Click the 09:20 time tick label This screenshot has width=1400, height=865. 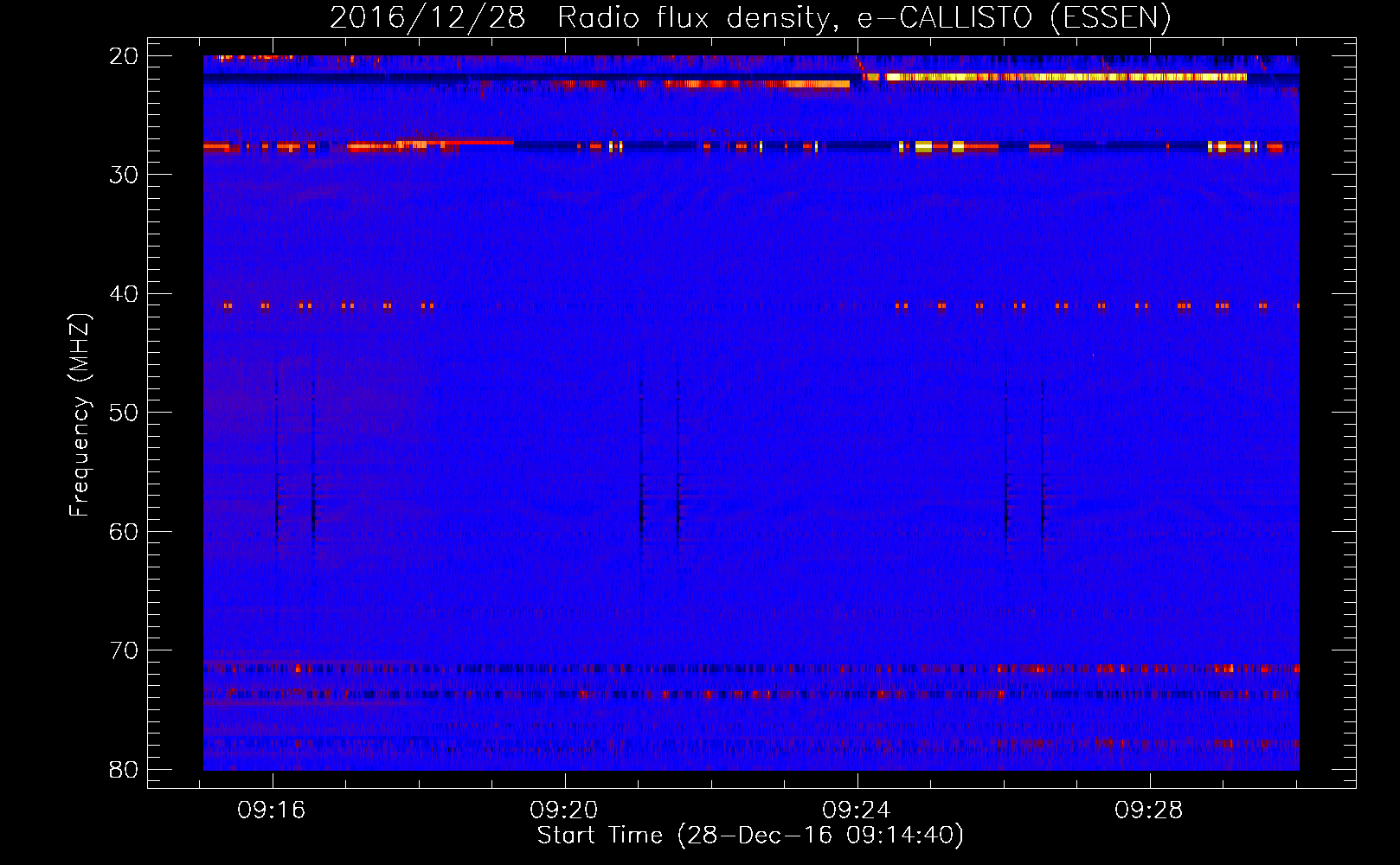click(564, 811)
